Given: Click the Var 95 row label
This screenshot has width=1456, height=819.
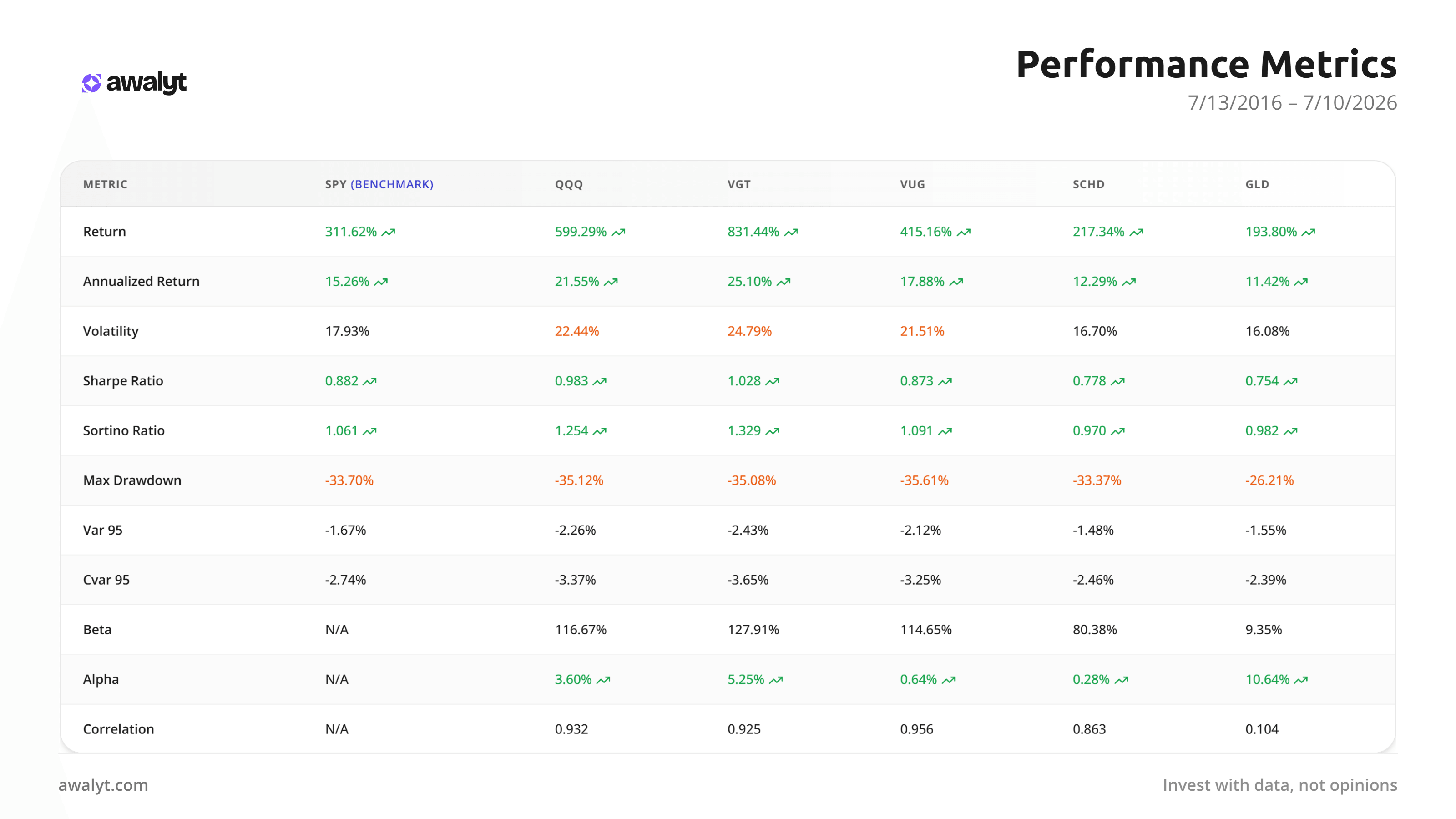Looking at the screenshot, I should pos(103,530).
